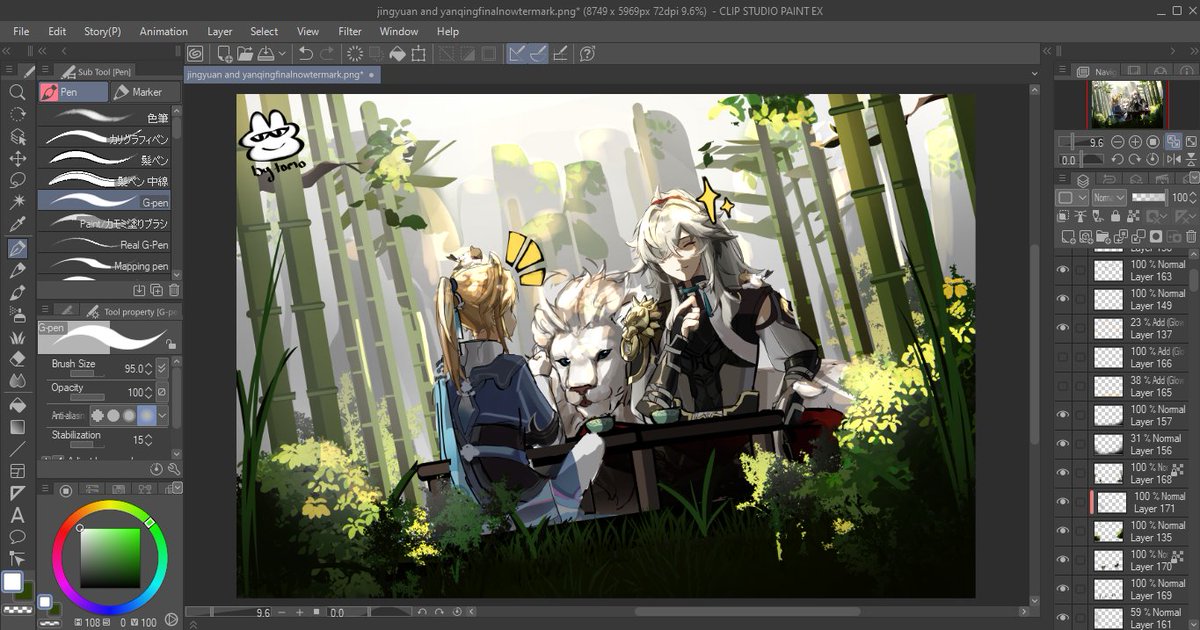Tick the checkbox beside Layer 163

[1080, 270]
